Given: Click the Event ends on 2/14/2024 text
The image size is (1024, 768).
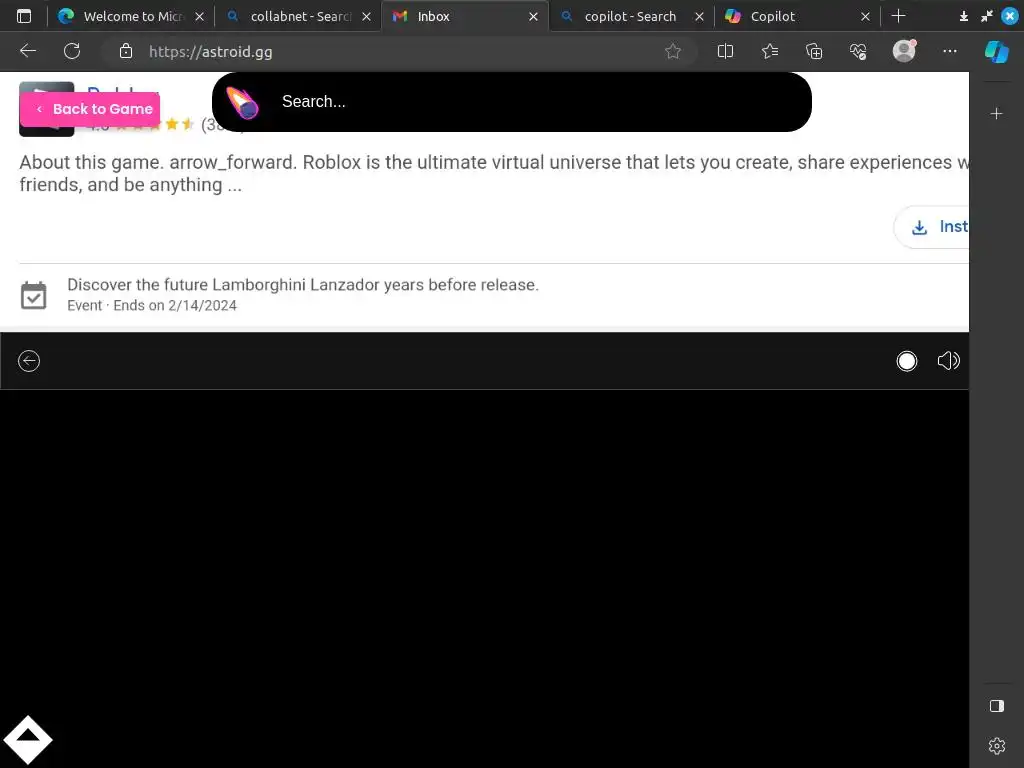Looking at the screenshot, I should pos(152,306).
